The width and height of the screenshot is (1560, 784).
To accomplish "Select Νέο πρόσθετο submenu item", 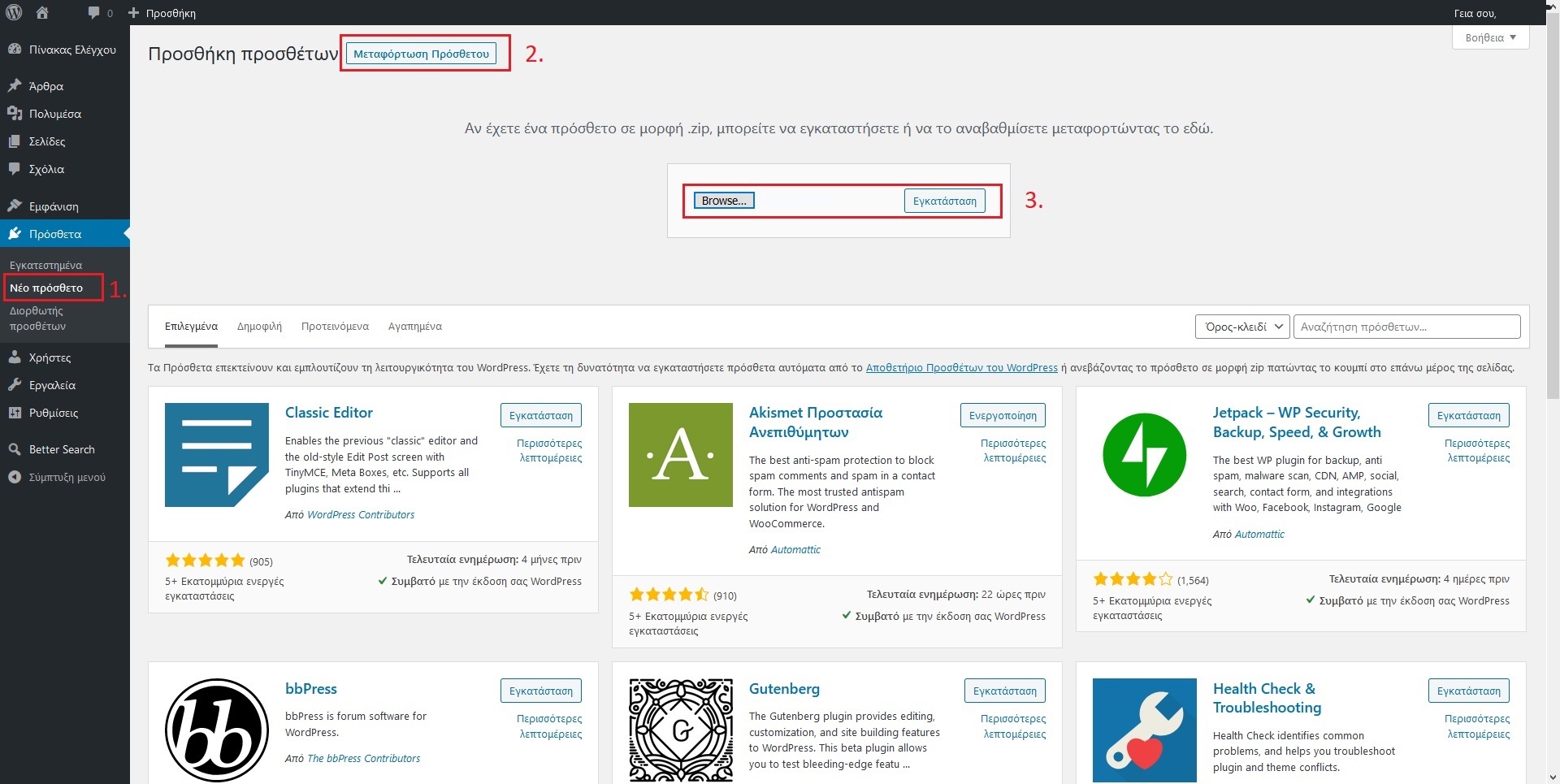I will click(46, 288).
